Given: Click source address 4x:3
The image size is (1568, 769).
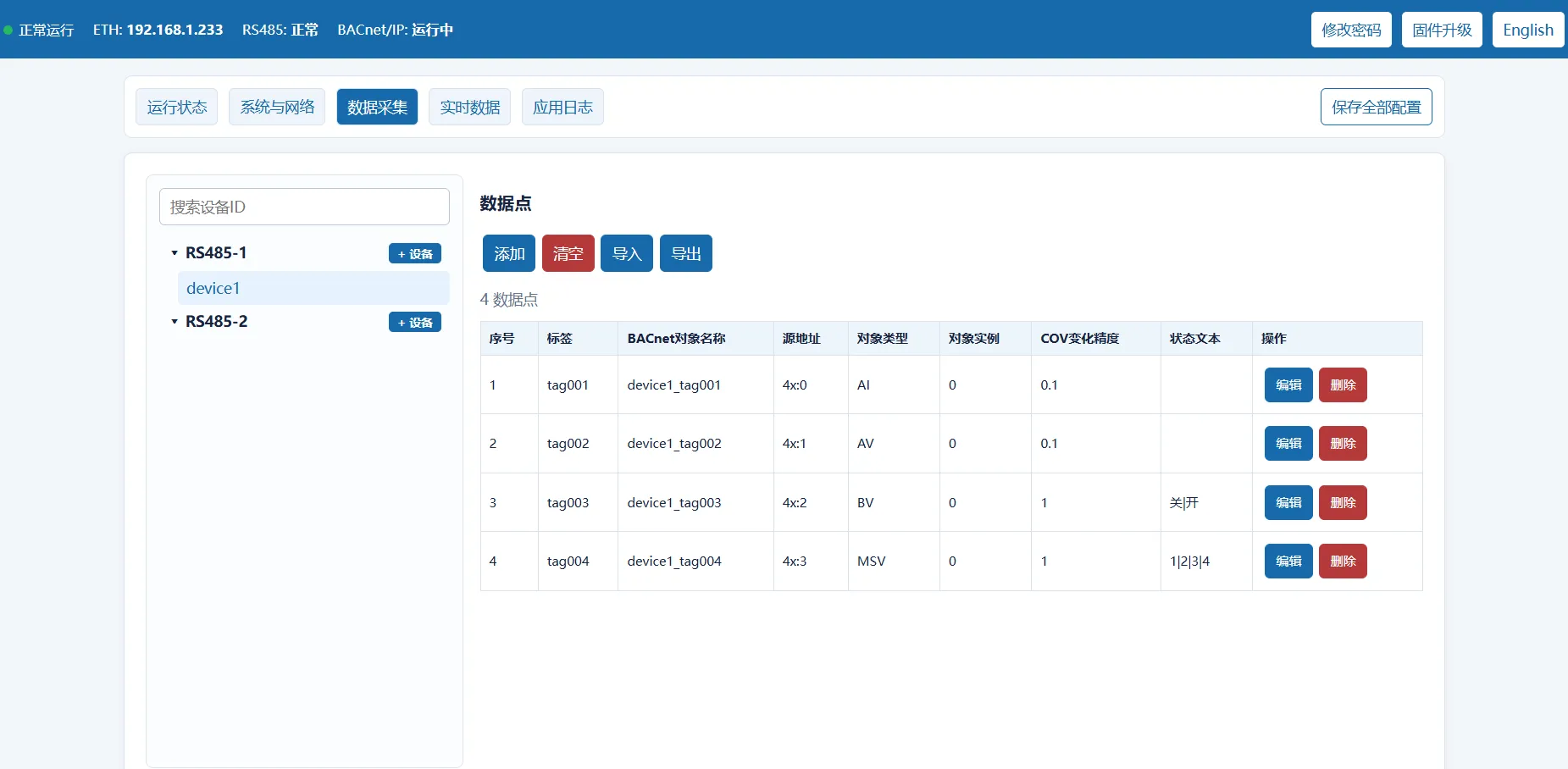Looking at the screenshot, I should click(795, 561).
